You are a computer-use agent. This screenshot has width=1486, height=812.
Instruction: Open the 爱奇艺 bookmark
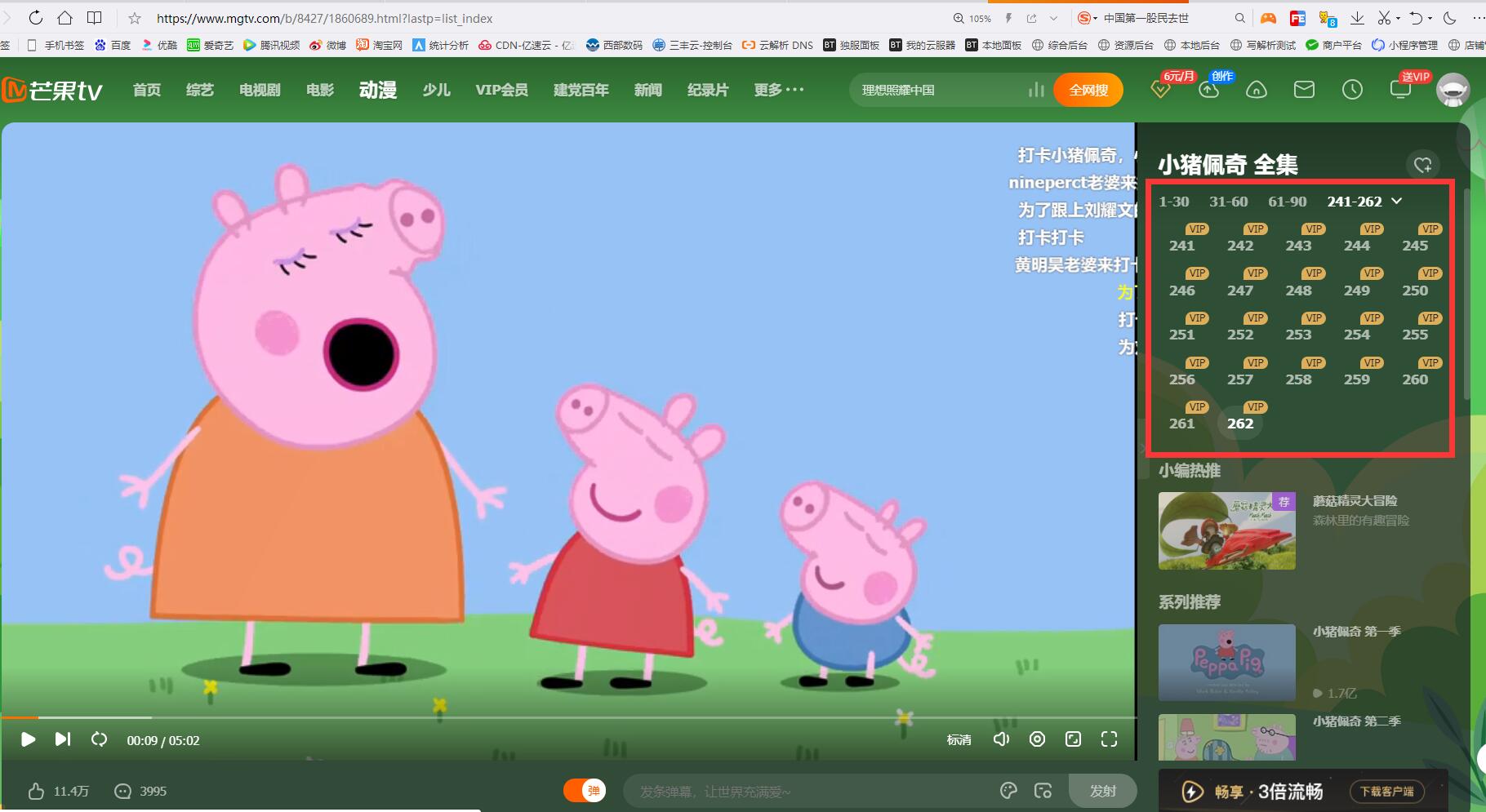pyautogui.click(x=211, y=45)
